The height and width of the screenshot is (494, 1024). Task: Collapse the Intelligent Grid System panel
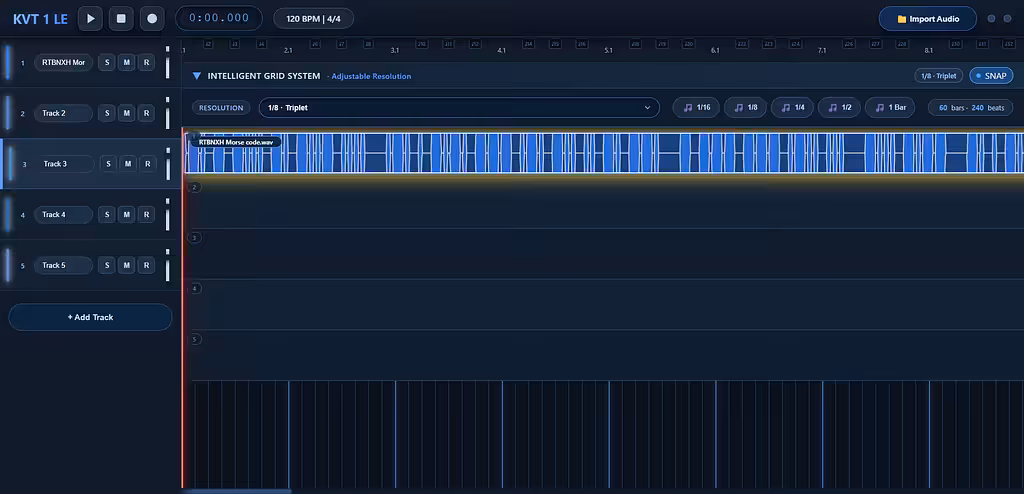(x=197, y=76)
